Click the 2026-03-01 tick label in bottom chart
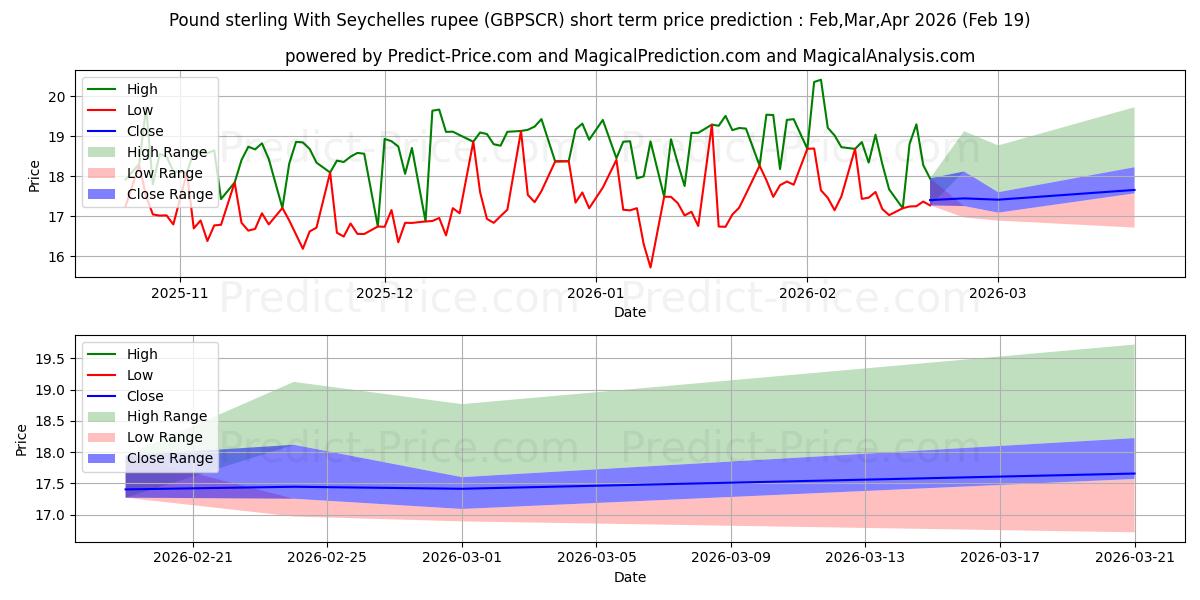The width and height of the screenshot is (1200, 600). click(462, 558)
